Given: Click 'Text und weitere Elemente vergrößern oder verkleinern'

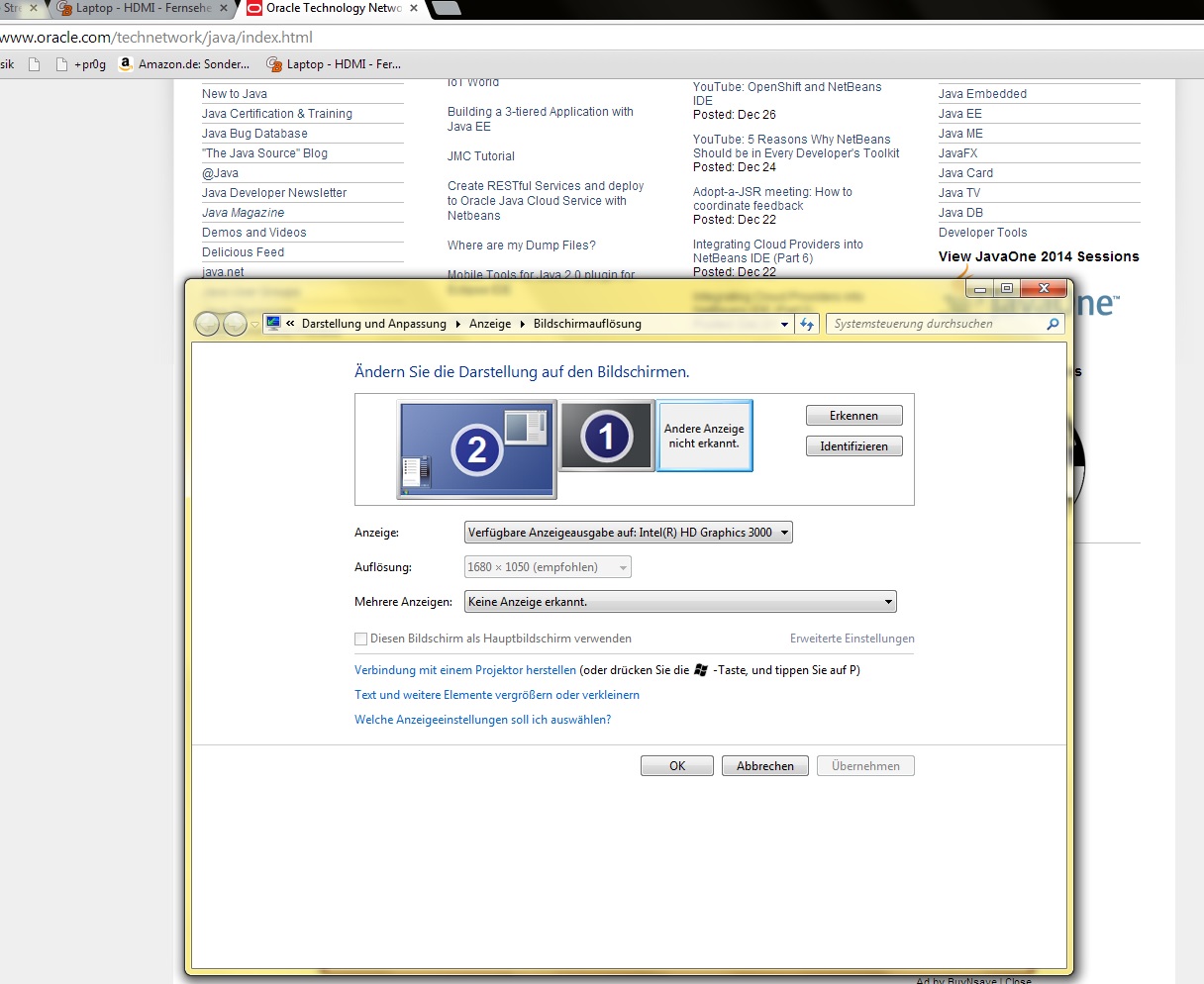Looking at the screenshot, I should 497,695.
